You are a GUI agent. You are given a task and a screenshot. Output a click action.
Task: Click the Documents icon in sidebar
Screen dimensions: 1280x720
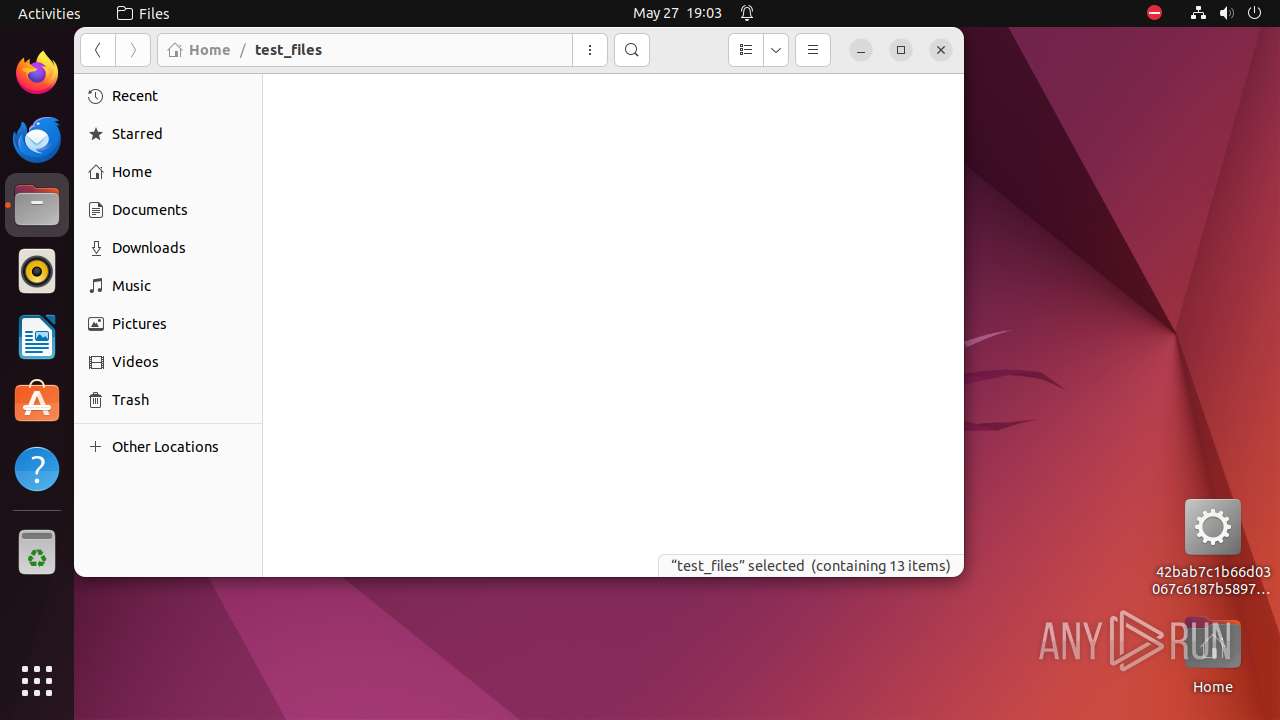(96, 210)
